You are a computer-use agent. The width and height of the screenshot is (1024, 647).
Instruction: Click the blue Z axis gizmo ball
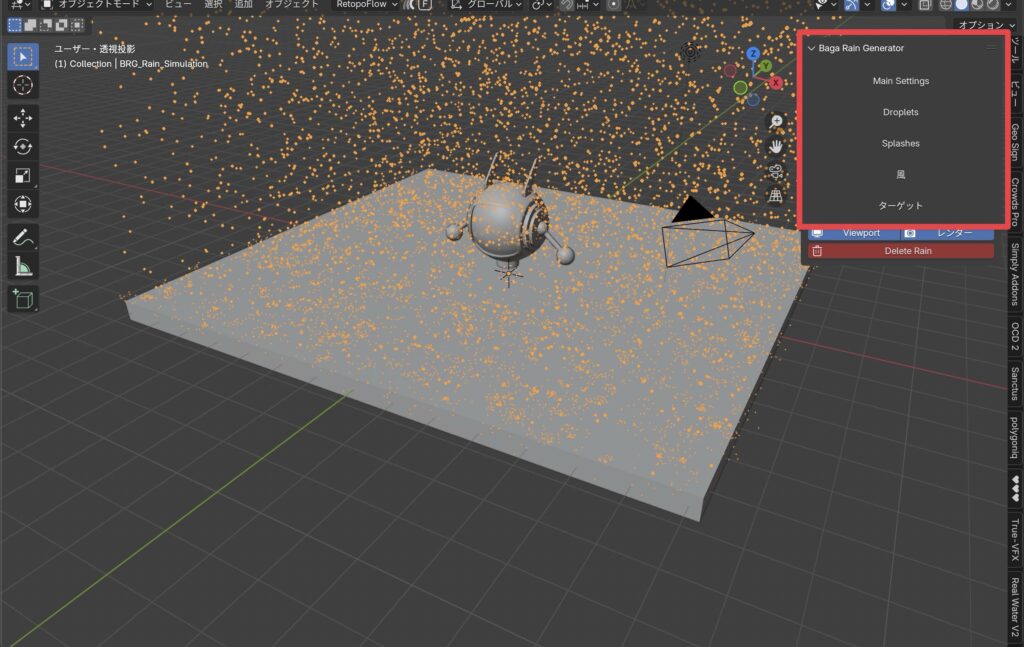click(x=753, y=54)
